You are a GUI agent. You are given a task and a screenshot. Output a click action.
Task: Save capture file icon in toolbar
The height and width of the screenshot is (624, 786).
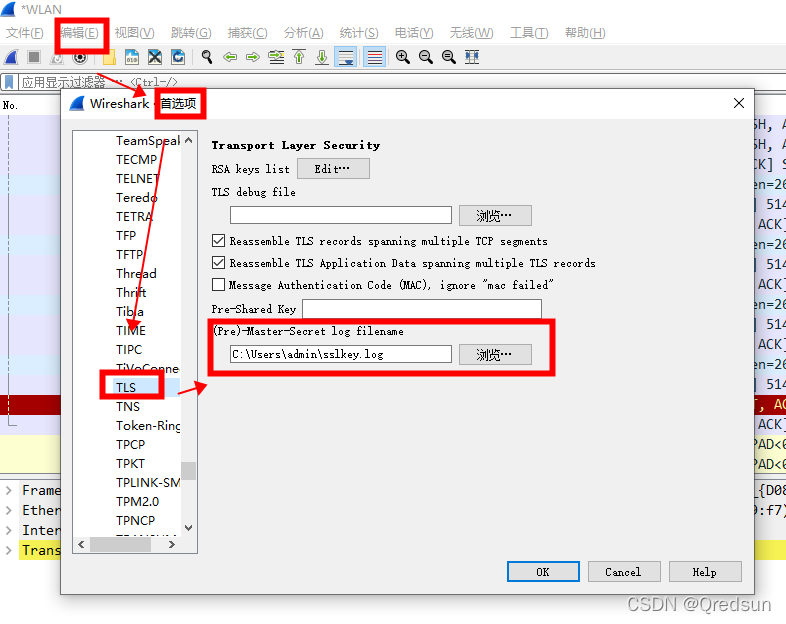(x=132, y=57)
